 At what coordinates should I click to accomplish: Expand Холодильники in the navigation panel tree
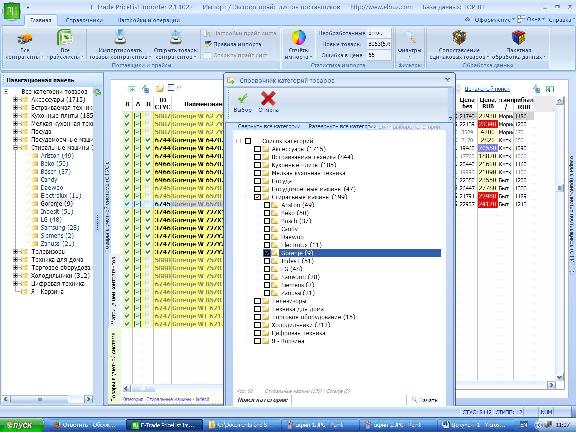pyautogui.click(x=15, y=276)
